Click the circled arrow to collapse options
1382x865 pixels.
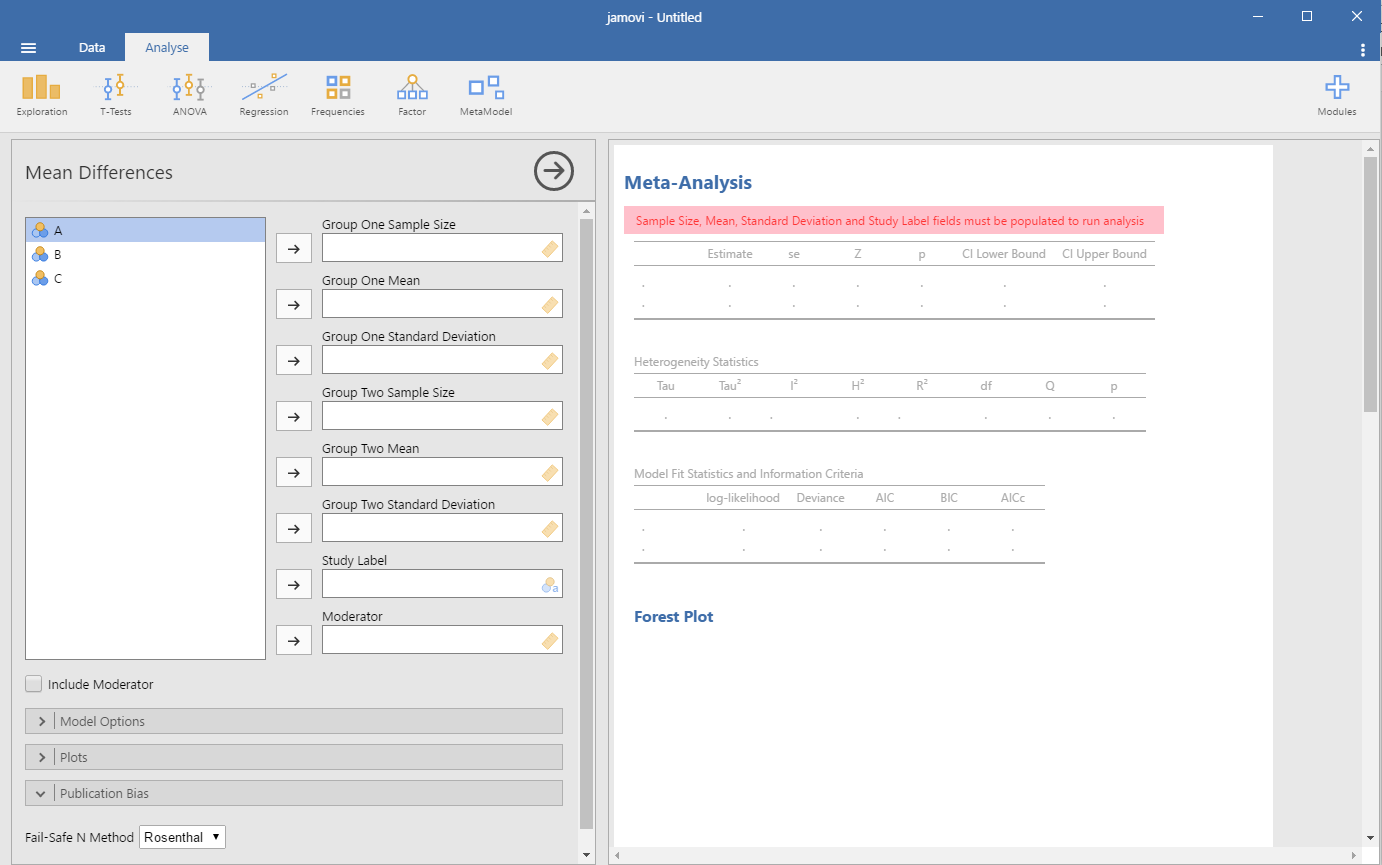(554, 171)
